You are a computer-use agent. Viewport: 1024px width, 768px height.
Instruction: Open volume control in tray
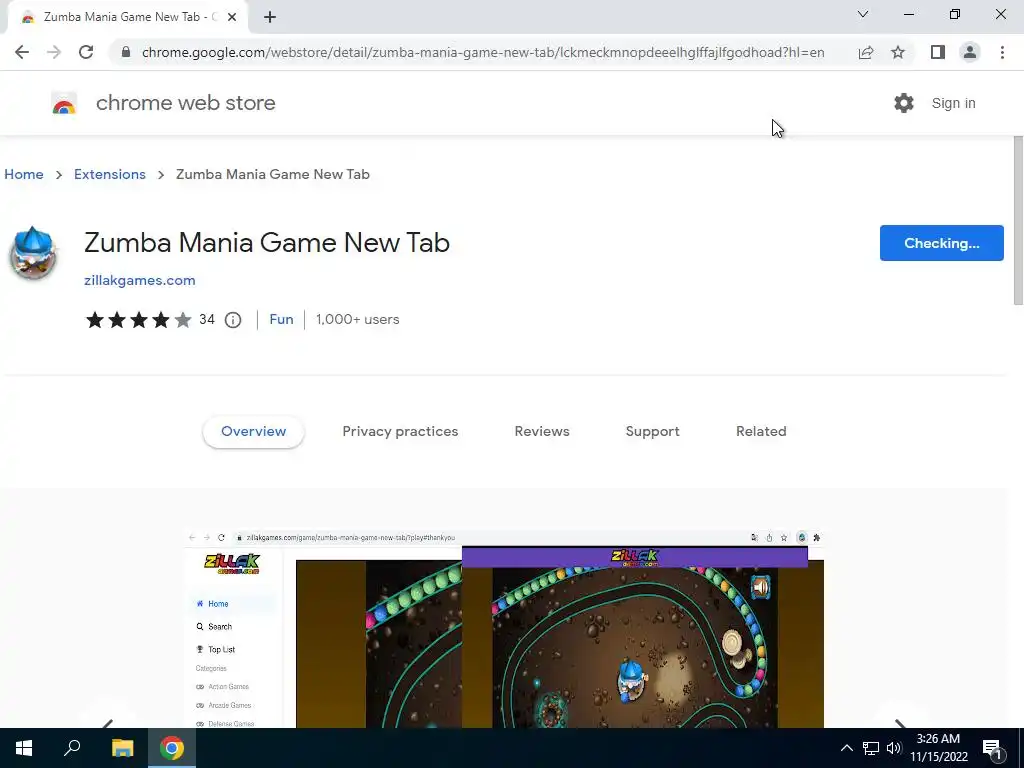click(893, 748)
